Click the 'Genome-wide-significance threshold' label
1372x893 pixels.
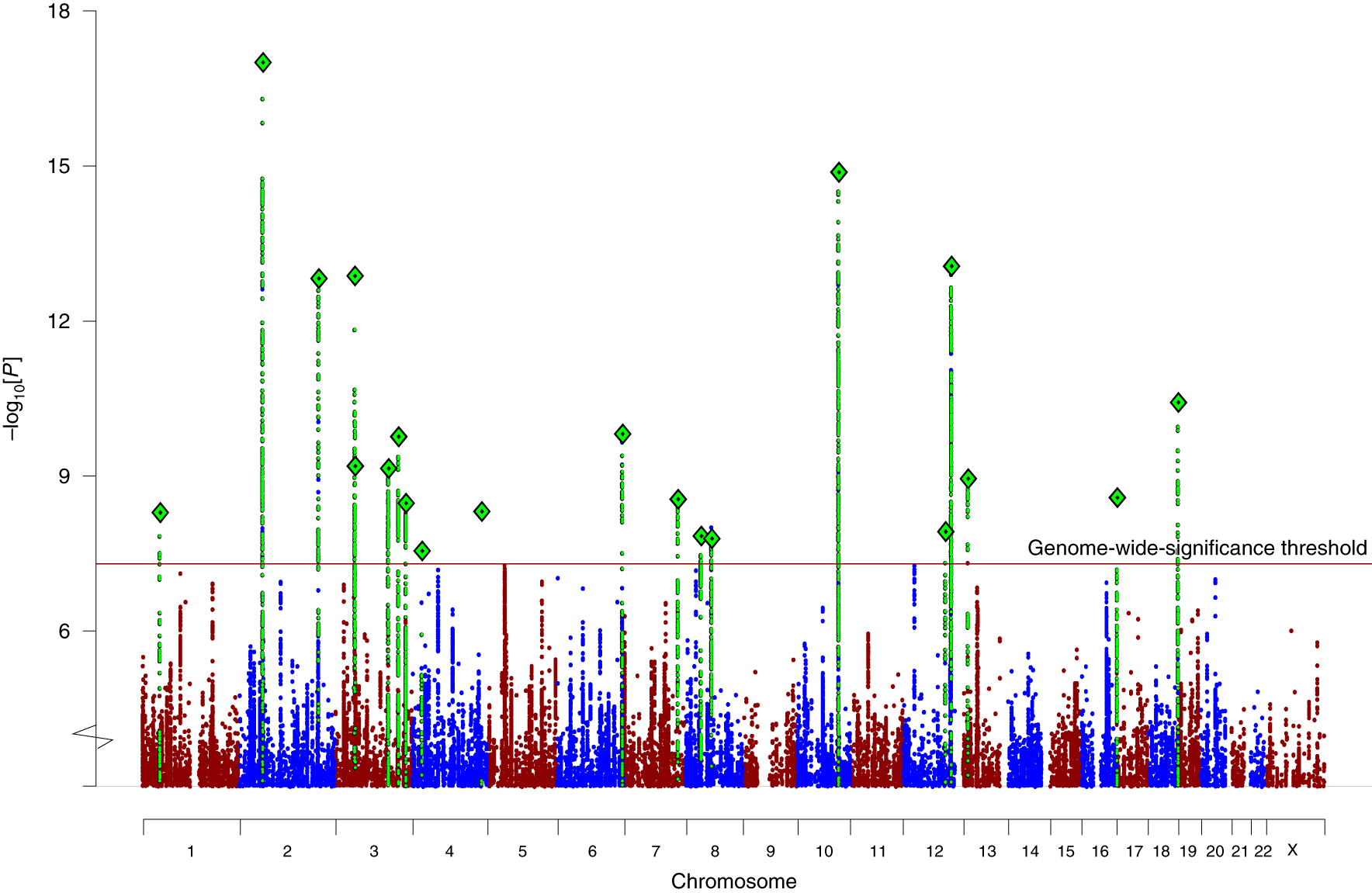coord(1197,549)
